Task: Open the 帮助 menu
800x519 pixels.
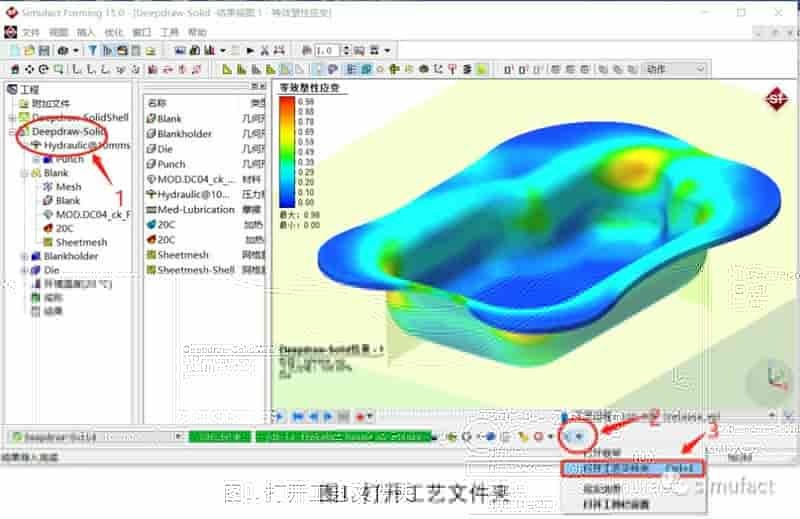Action: pos(197,32)
